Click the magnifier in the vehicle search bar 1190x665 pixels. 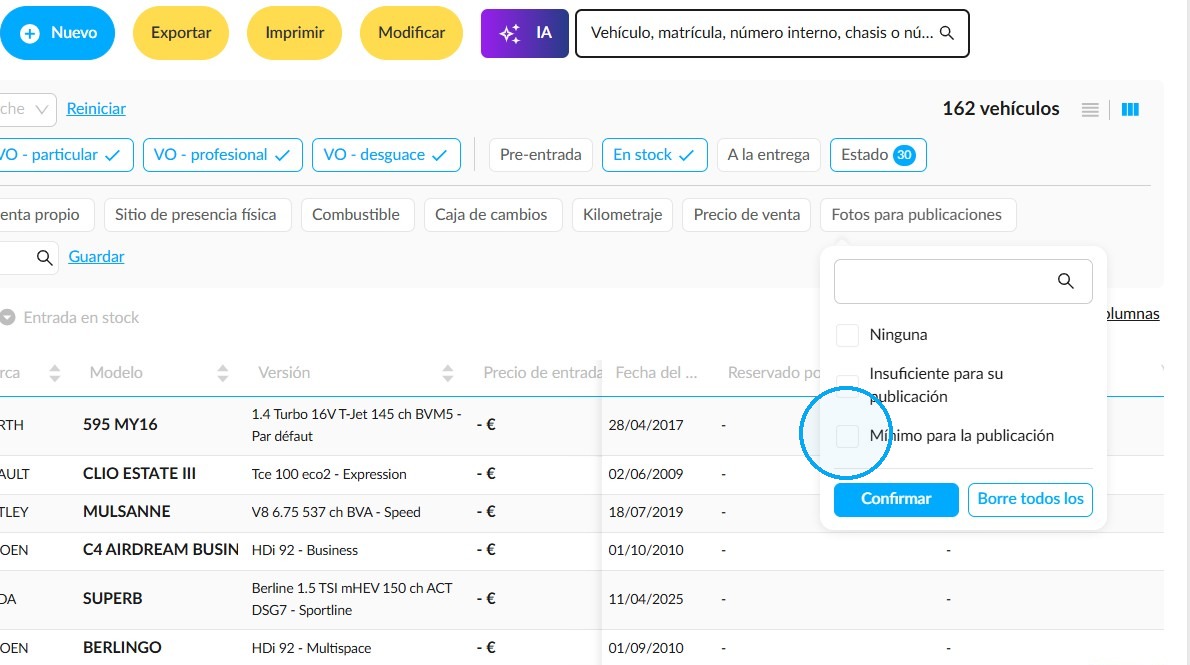946,33
